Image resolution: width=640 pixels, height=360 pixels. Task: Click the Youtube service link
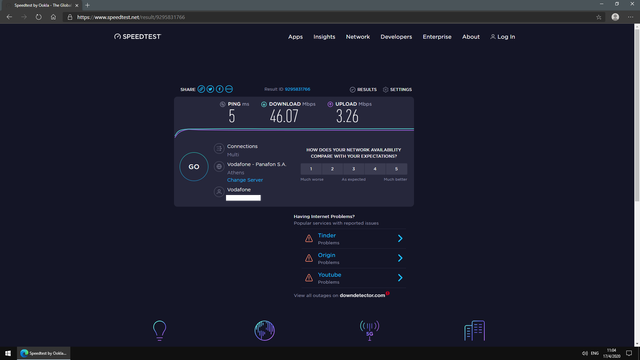[x=329, y=275]
